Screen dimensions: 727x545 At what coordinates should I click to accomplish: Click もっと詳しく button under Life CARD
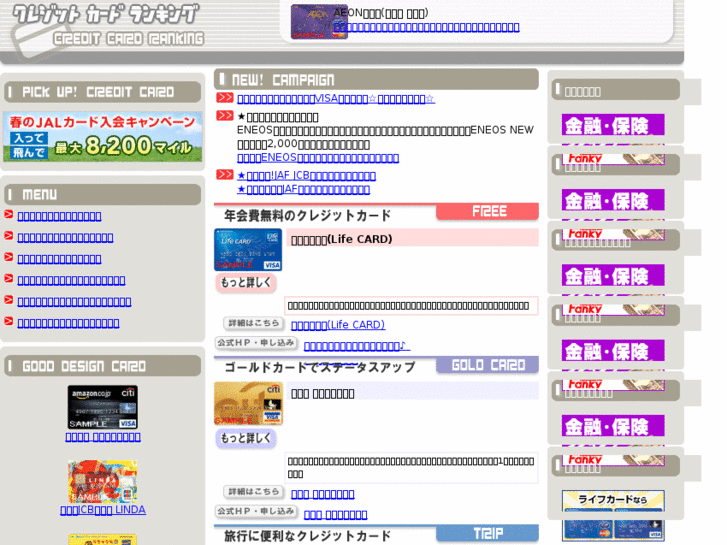point(246,282)
